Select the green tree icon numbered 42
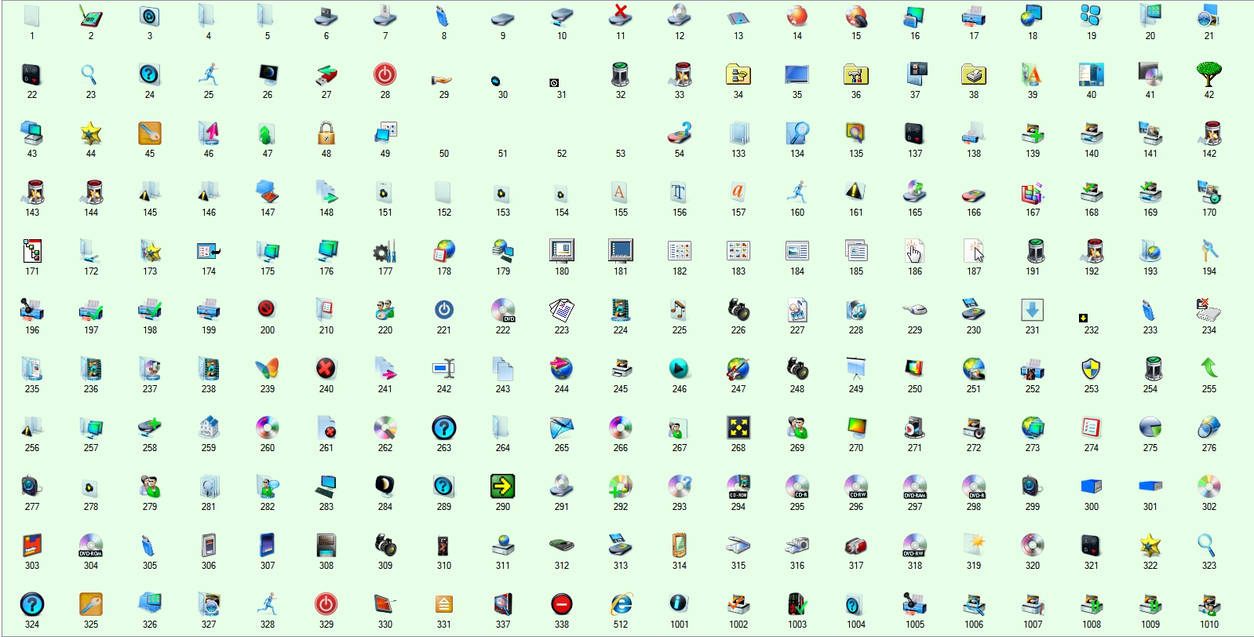 pos(1209,74)
